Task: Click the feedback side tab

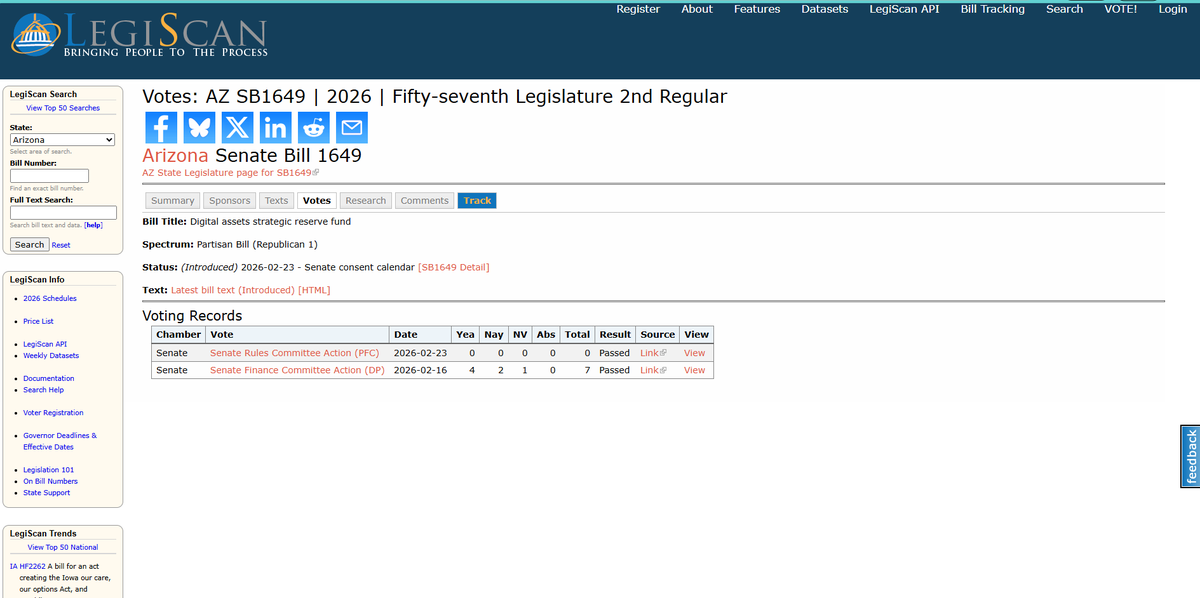Action: (x=1190, y=456)
